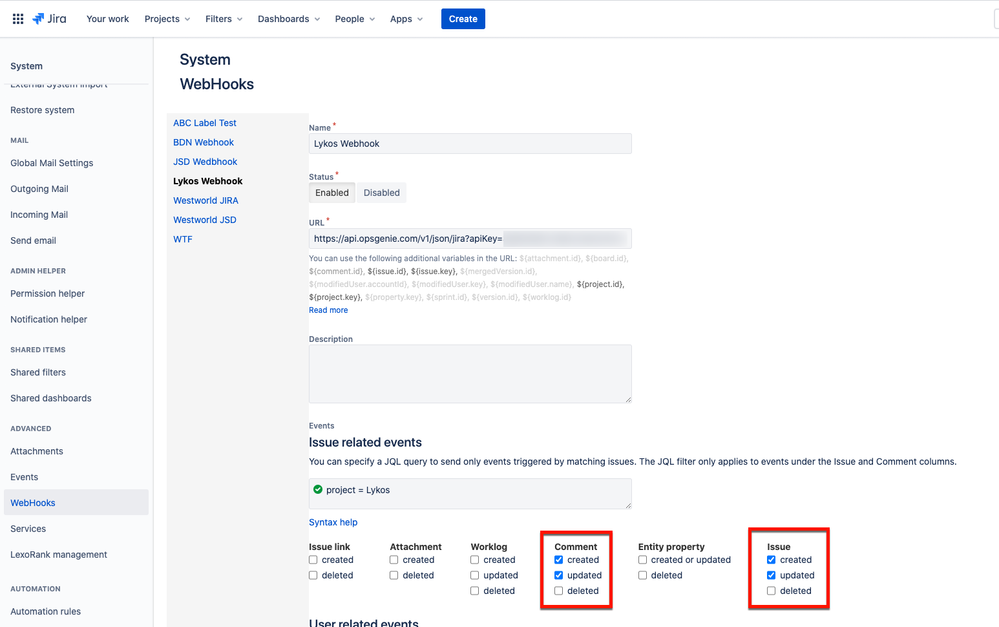
Task: Toggle Entity property deleted checkbox
Action: [642, 575]
